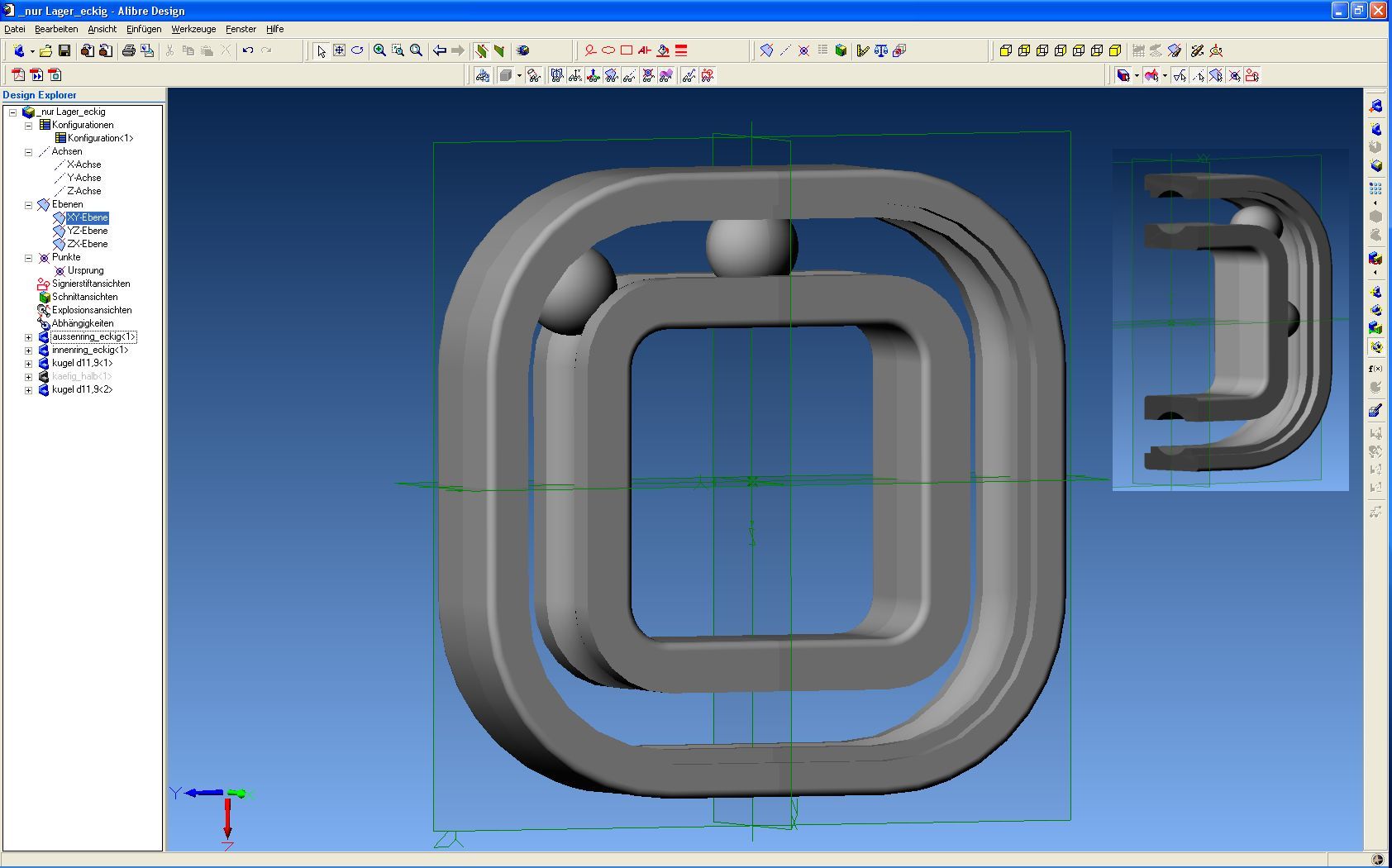Activate the select arrow tool
The height and width of the screenshot is (868, 1392).
tap(321, 51)
